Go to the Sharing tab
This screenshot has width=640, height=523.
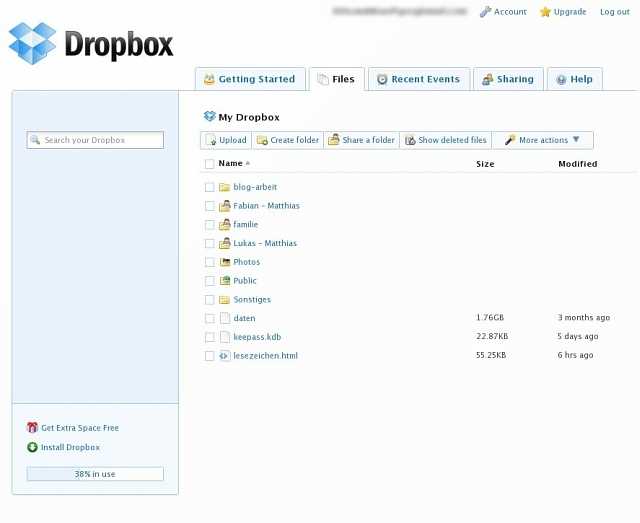(x=508, y=79)
